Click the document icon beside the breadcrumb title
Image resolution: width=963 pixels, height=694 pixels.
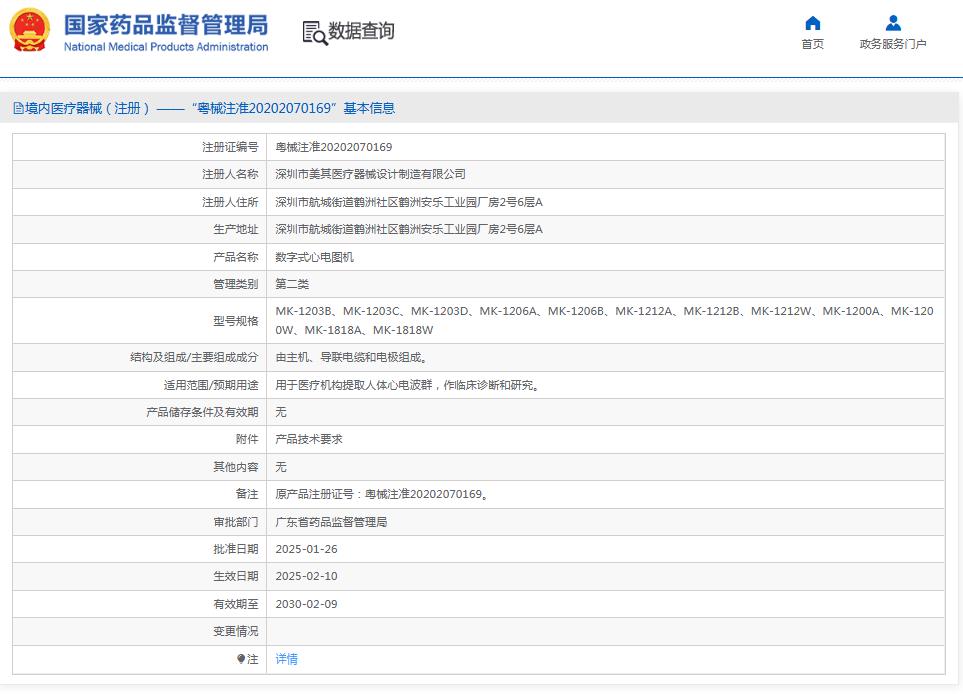[17, 106]
